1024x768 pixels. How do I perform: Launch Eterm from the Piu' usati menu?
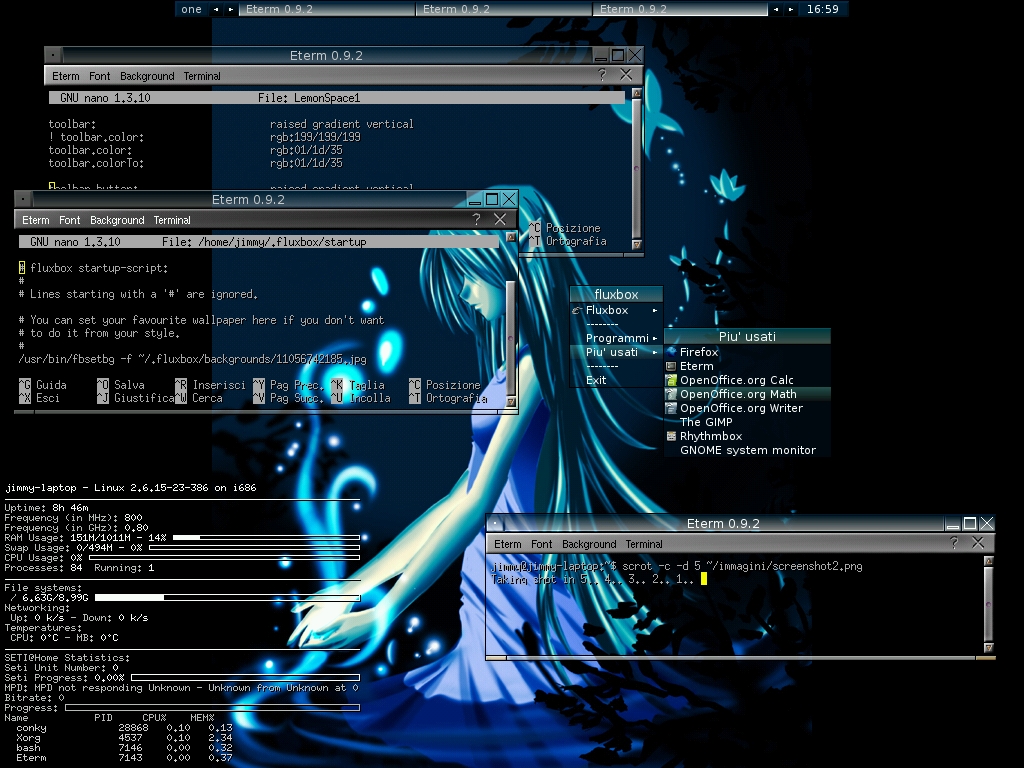pos(747,366)
